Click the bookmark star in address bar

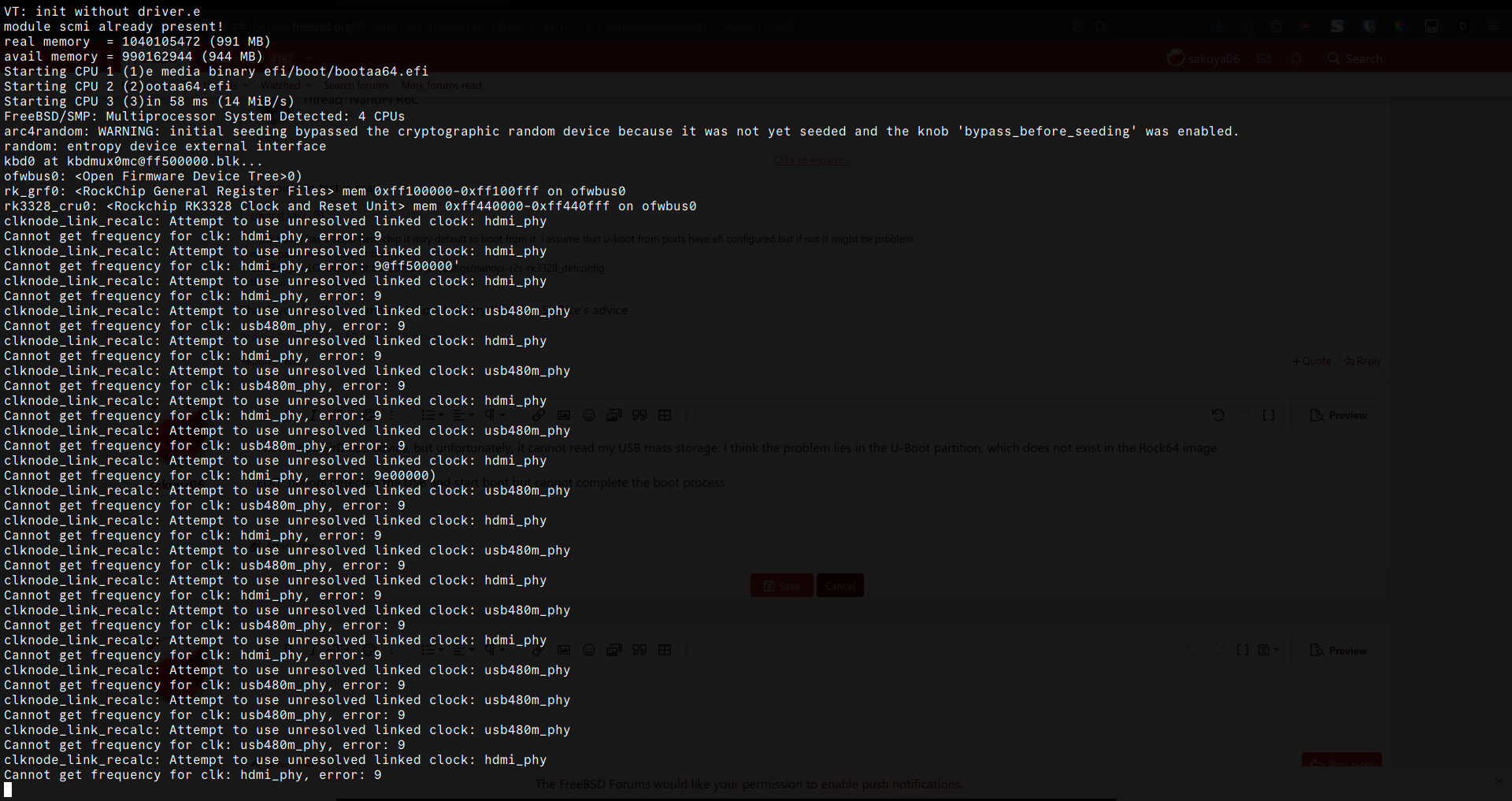1100,26
